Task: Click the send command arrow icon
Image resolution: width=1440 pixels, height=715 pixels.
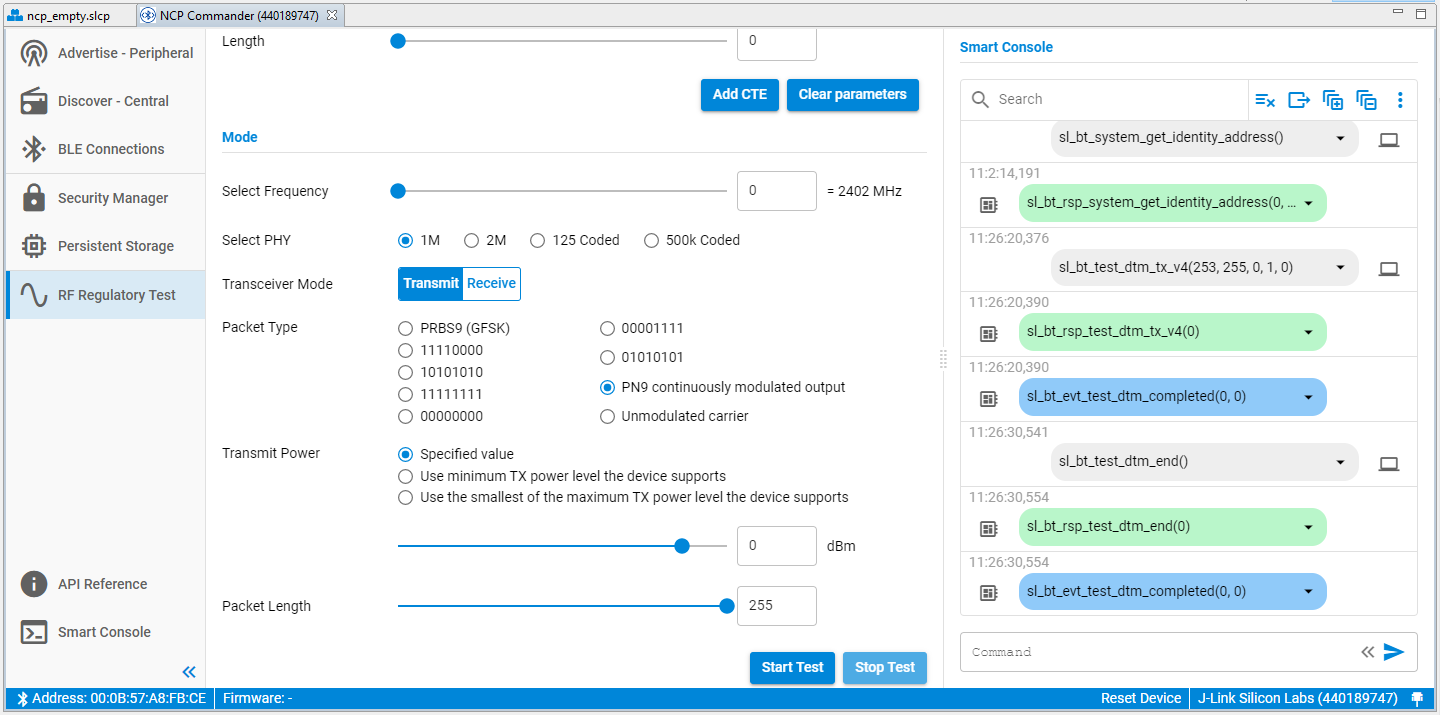Action: tap(1394, 652)
